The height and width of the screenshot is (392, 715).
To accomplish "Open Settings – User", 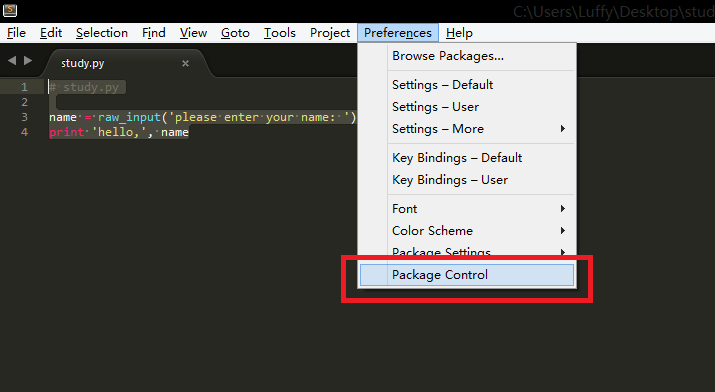I will (466, 107).
